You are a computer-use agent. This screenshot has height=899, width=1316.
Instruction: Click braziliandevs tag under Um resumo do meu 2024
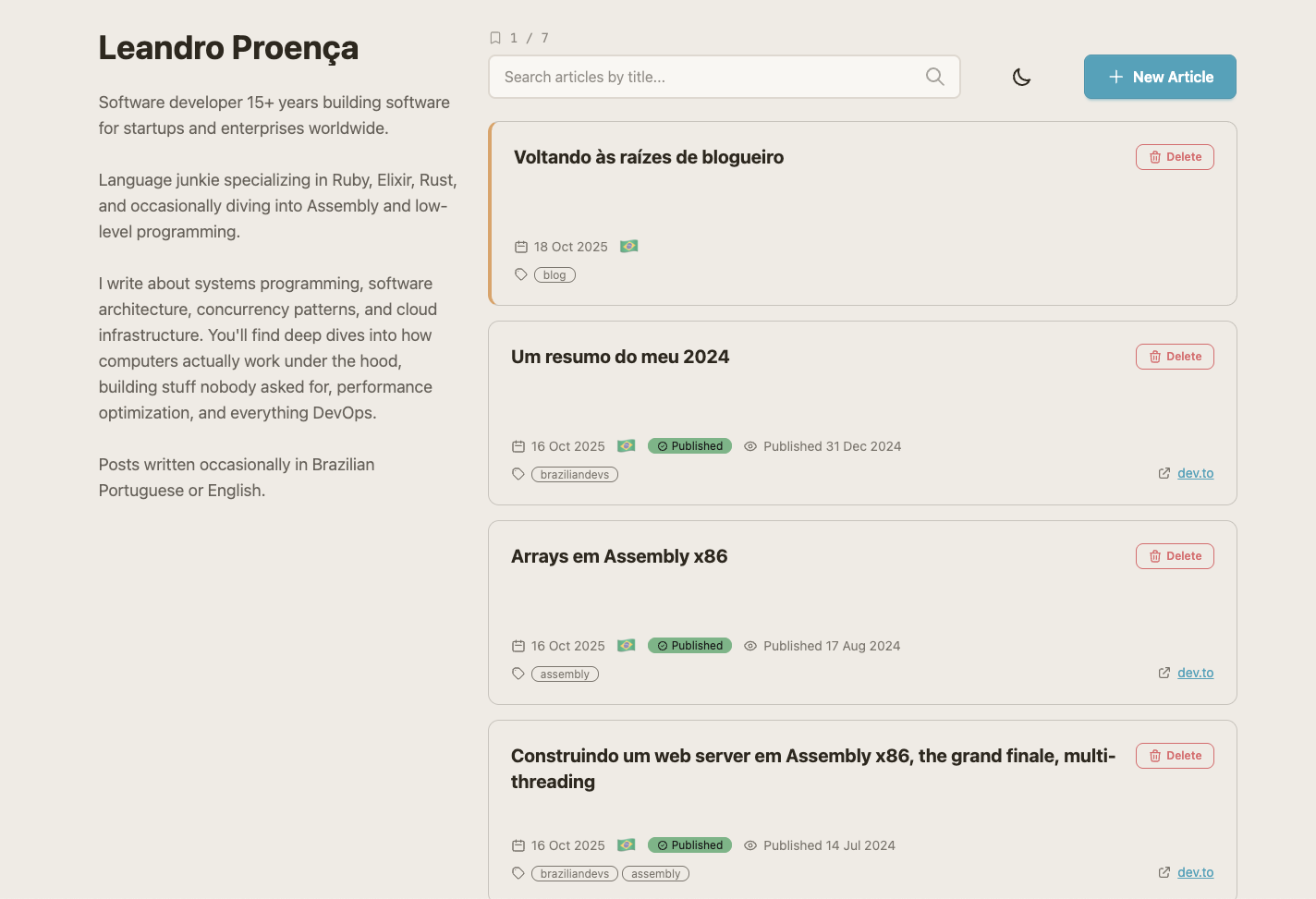(x=574, y=475)
